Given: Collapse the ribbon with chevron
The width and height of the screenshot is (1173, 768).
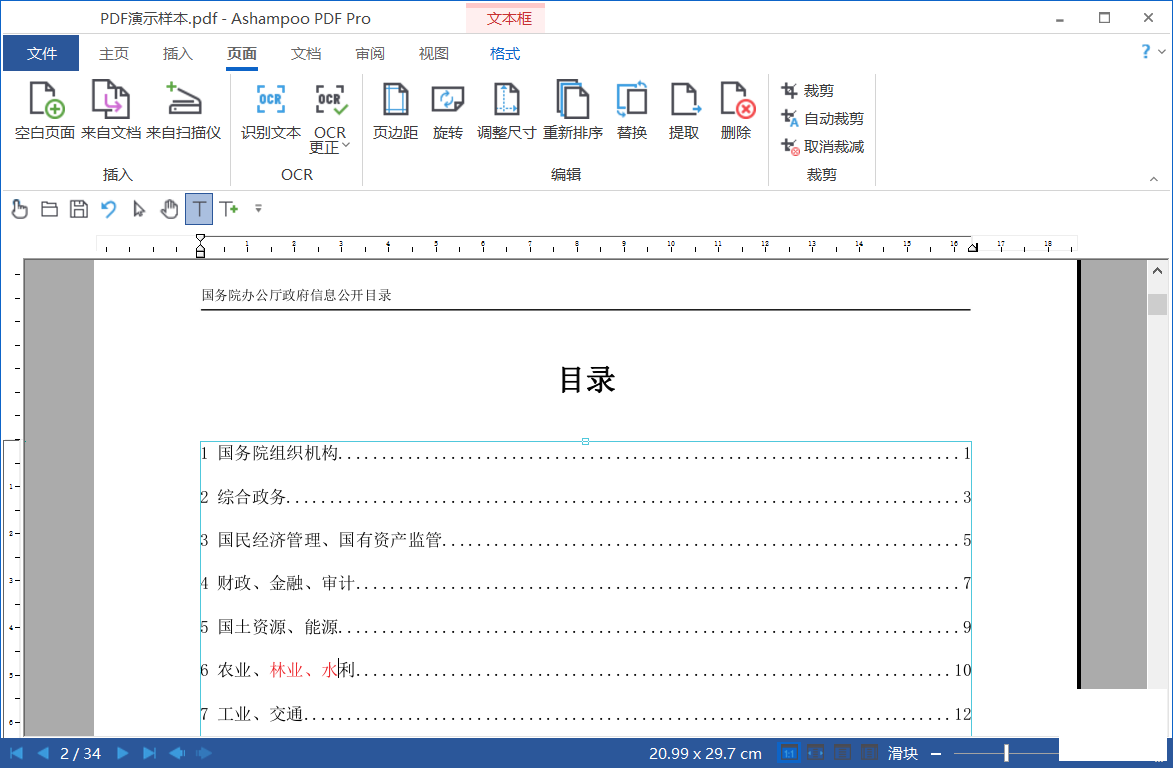Looking at the screenshot, I should [1154, 179].
